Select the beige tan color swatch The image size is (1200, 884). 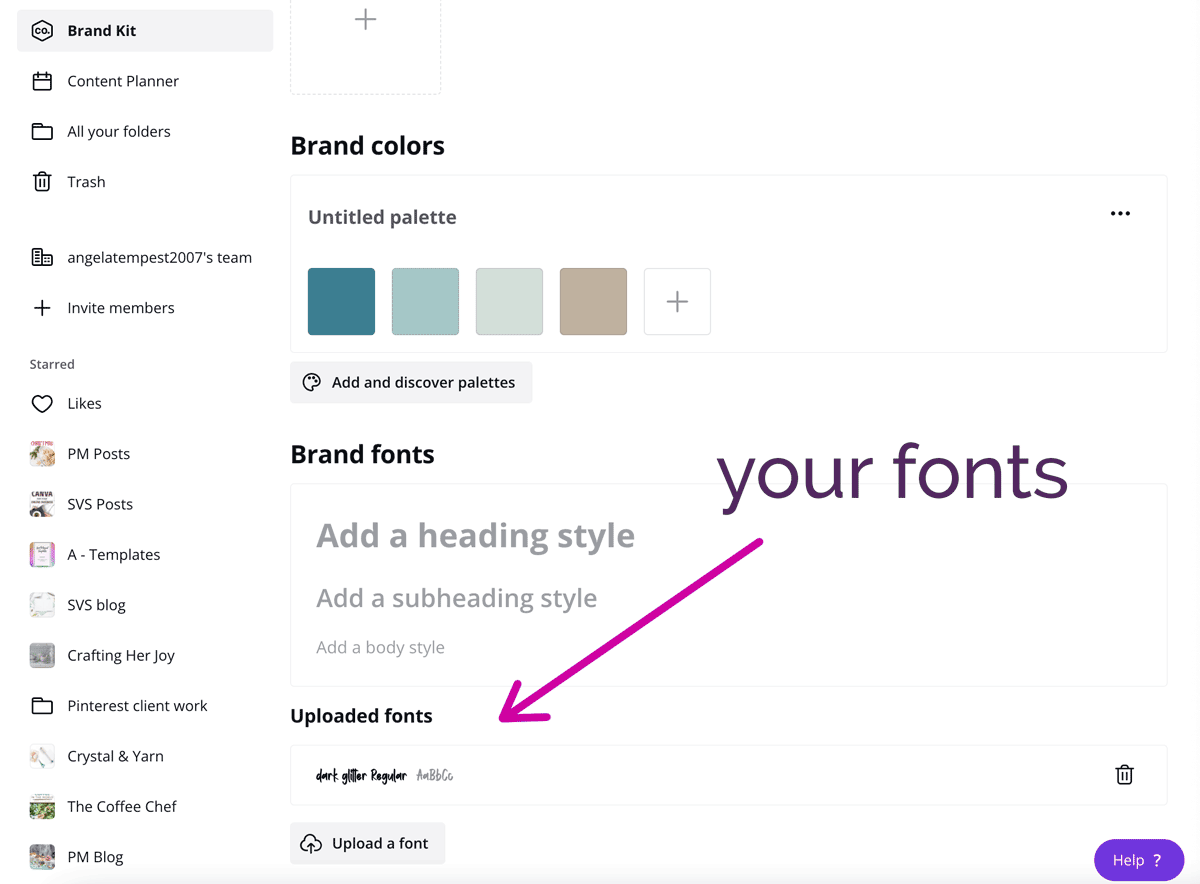point(593,301)
